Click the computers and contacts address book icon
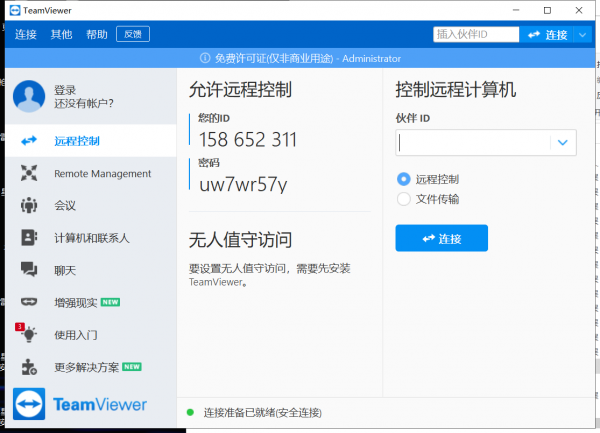The height and width of the screenshot is (433, 600). pos(29,238)
